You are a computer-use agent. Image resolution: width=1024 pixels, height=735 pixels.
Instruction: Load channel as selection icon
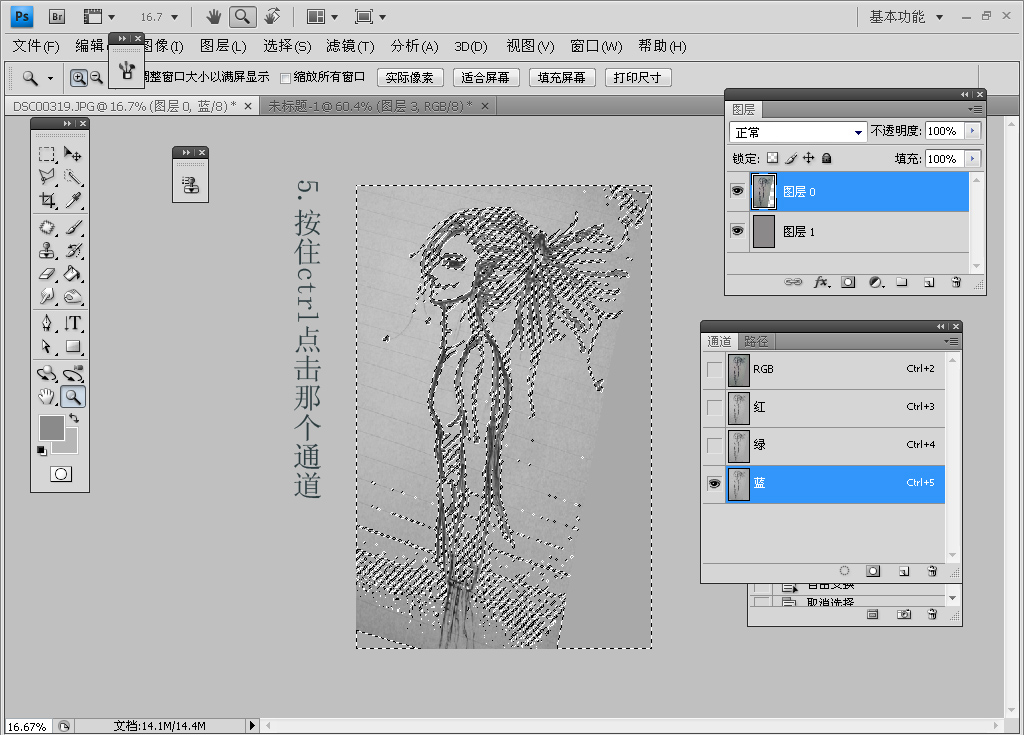844,571
